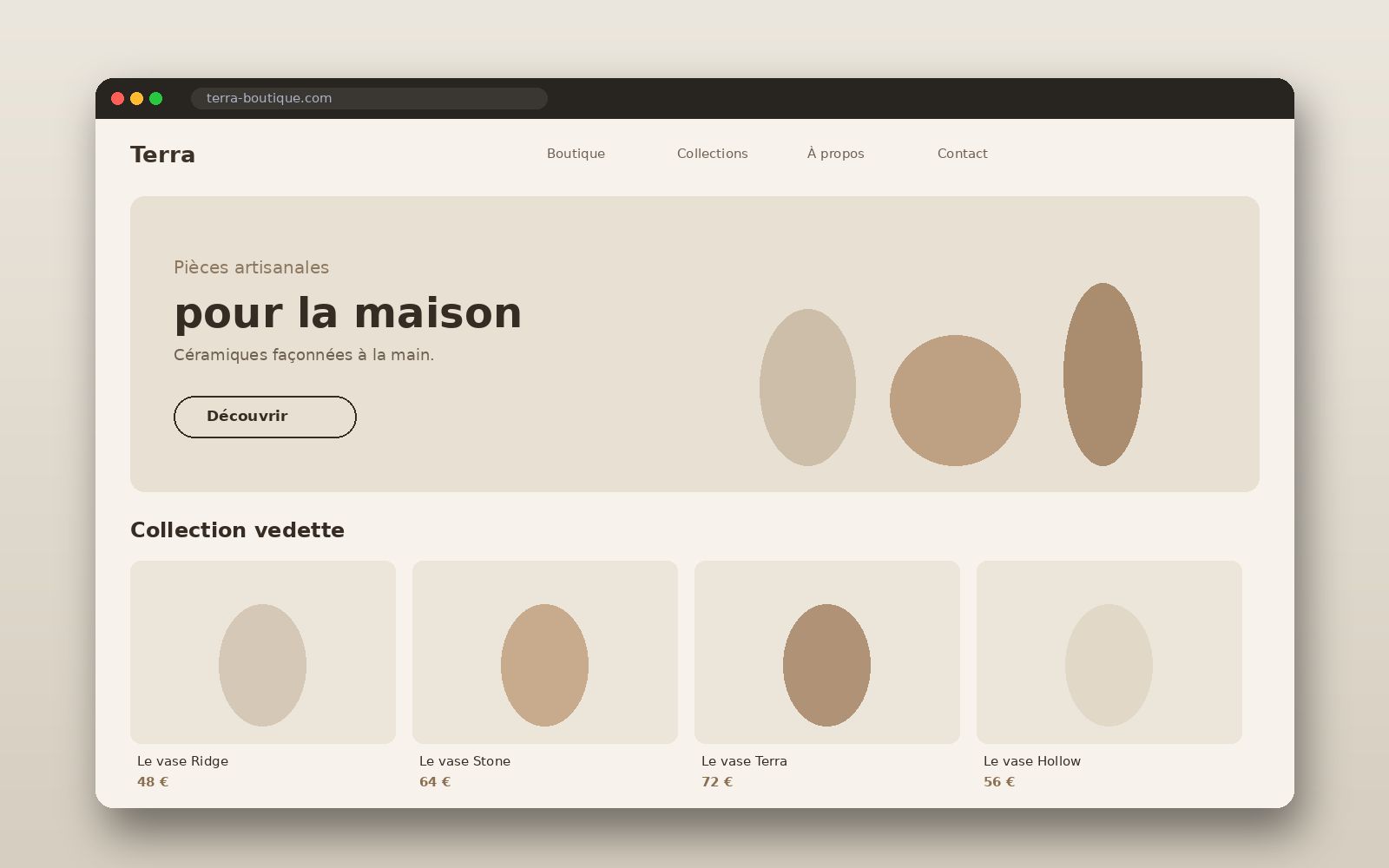Click the Le vase Stone title
The width and height of the screenshot is (1389, 868).
tap(464, 761)
